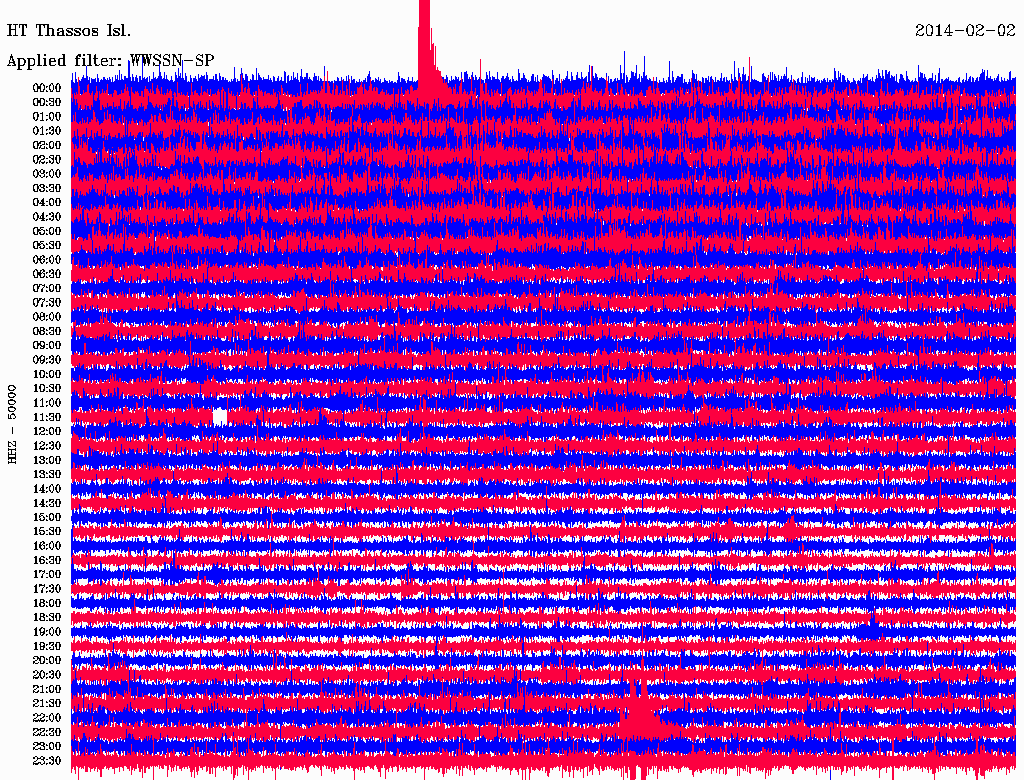Select the 23:00 time label
1024x780 pixels.
click(46, 746)
